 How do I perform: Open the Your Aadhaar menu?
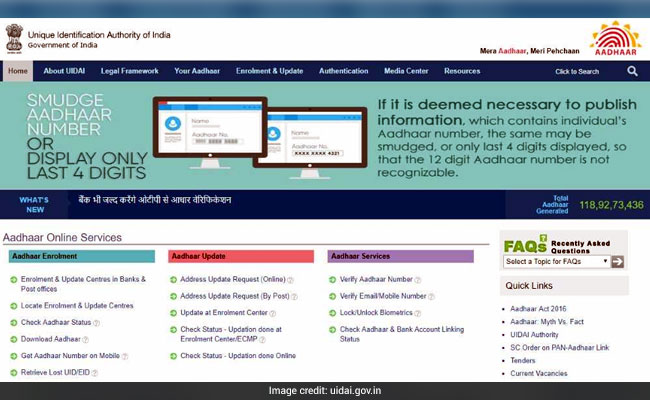(x=197, y=71)
